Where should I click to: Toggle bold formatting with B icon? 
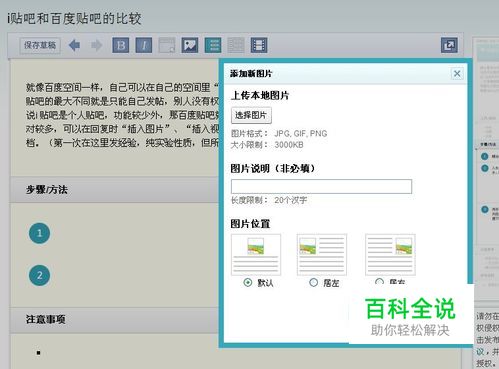[121, 45]
